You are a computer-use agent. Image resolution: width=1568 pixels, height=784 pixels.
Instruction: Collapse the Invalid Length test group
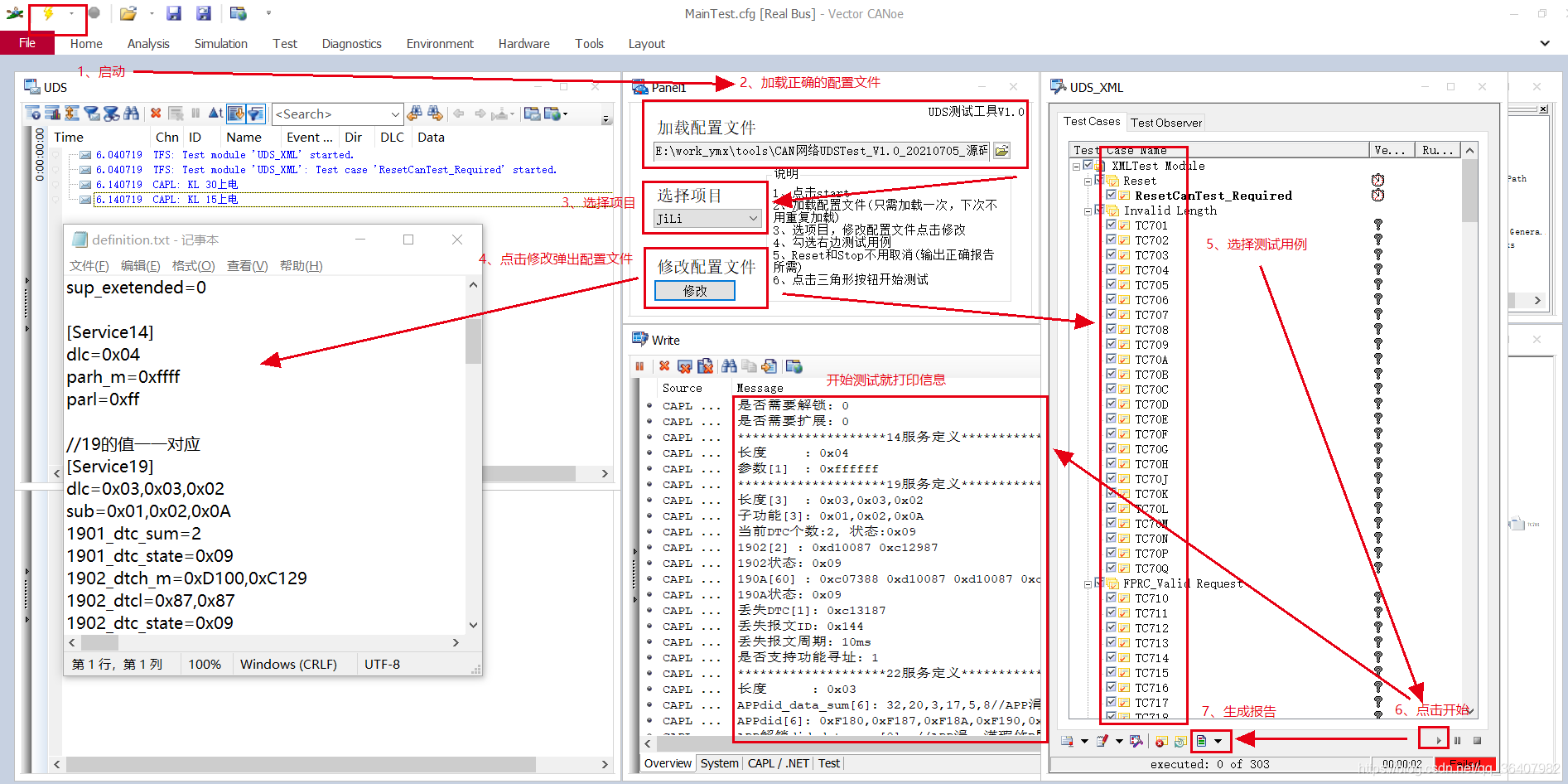click(1088, 211)
